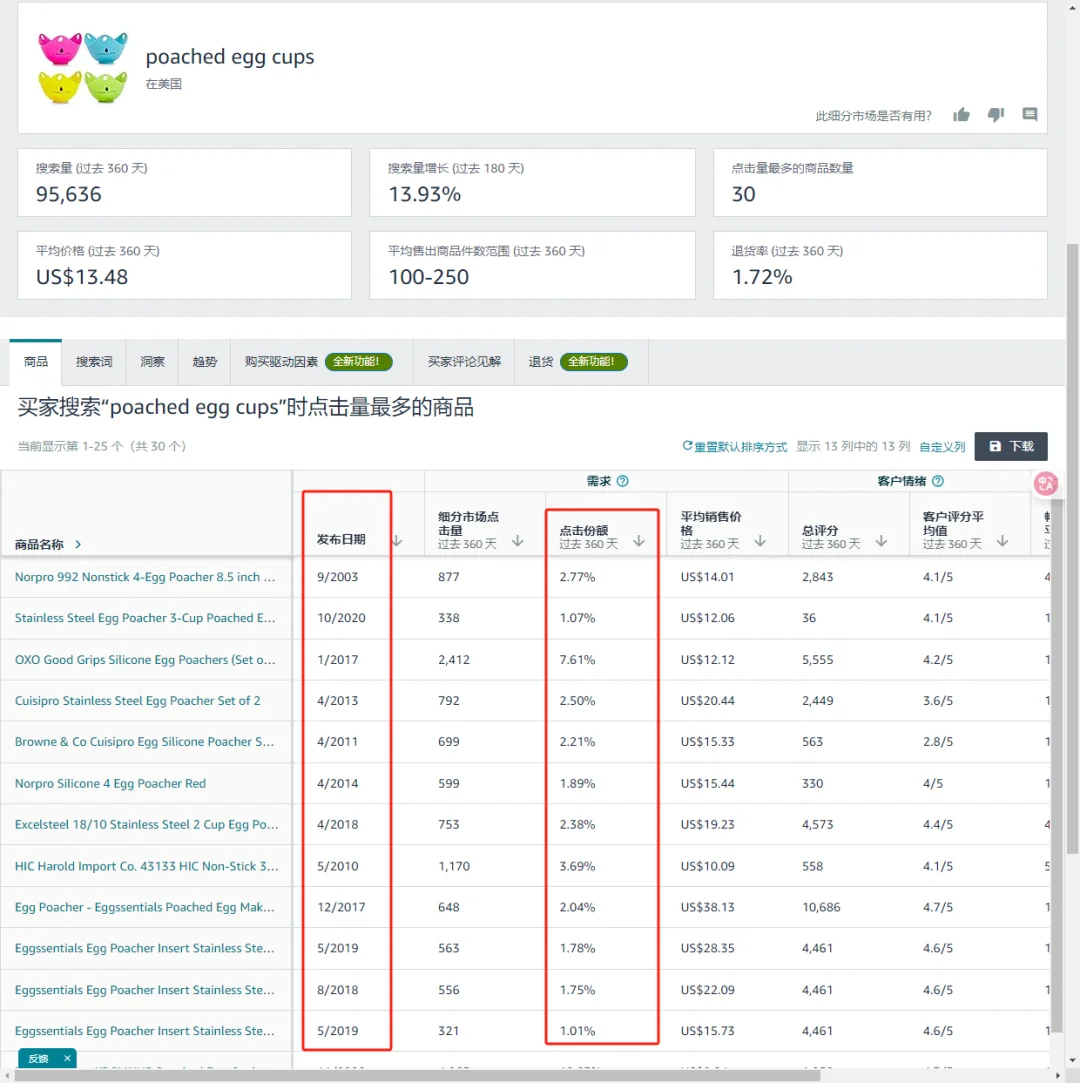Sort by 总评分 arrow
Screen dimensions: 1080x1083
(x=881, y=541)
